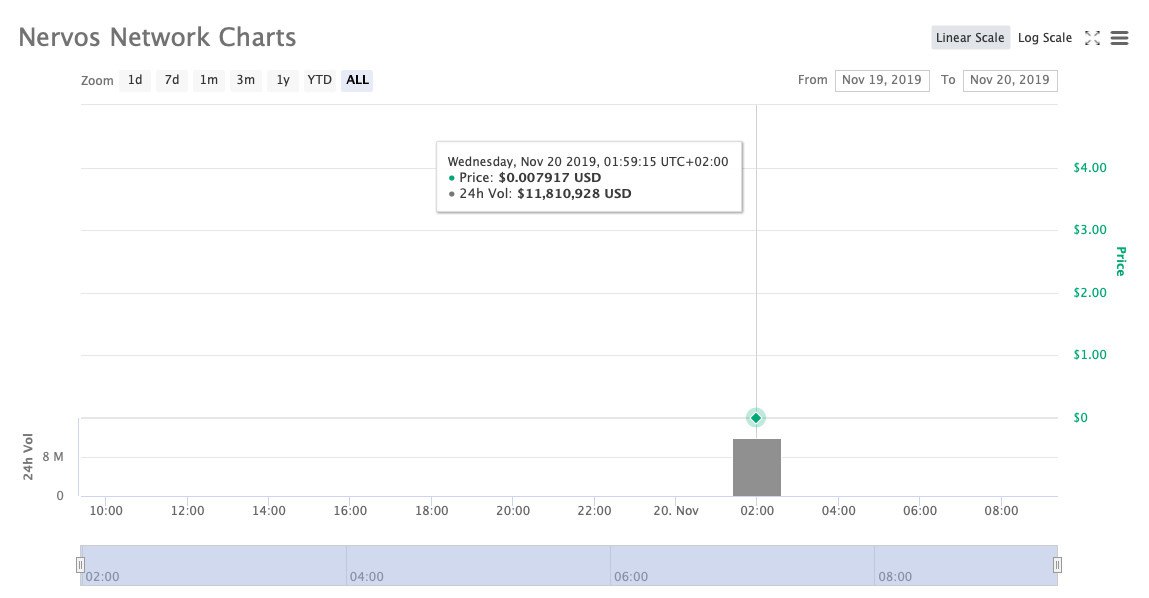This screenshot has width=1149, height=598.
Task: Click the tooltip price $0.007917 USD
Action: 550,177
